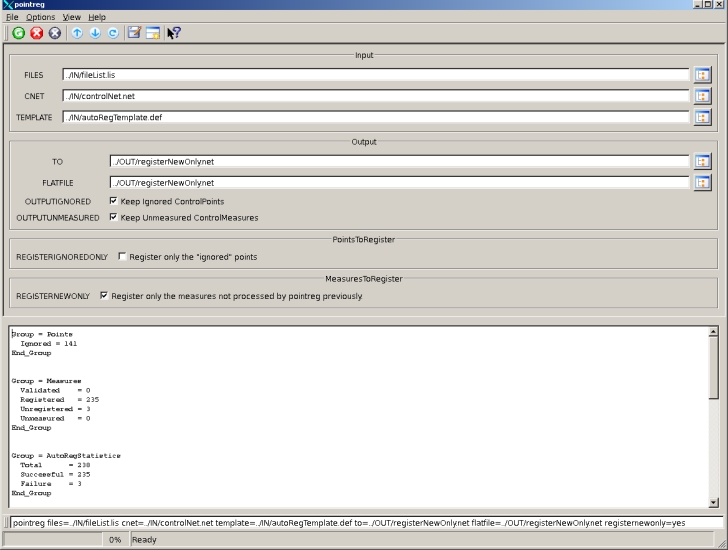This screenshot has height=550, width=728.
Task: Load previous history with blue up arrow
Action: [77, 33]
